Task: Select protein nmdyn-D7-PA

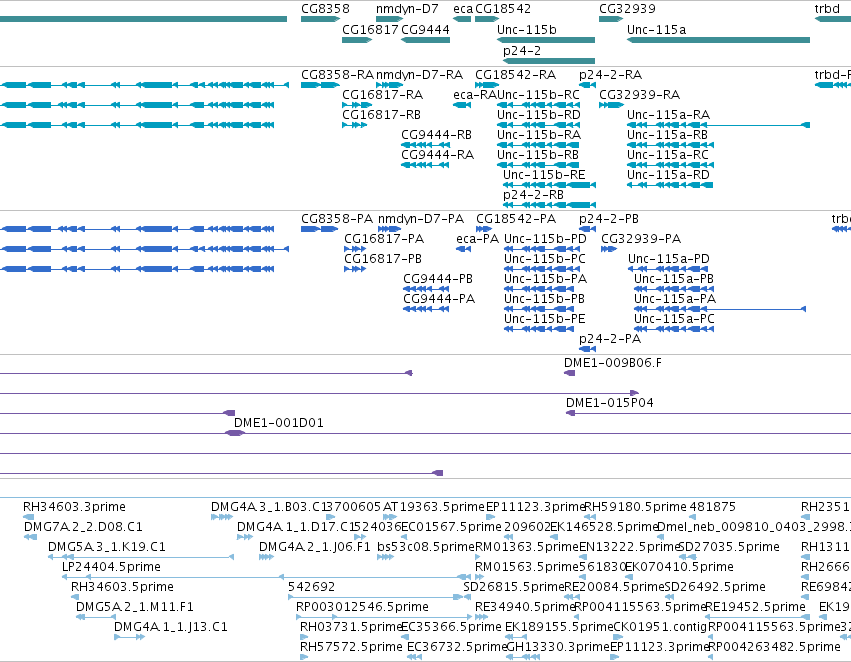Action: click(421, 219)
